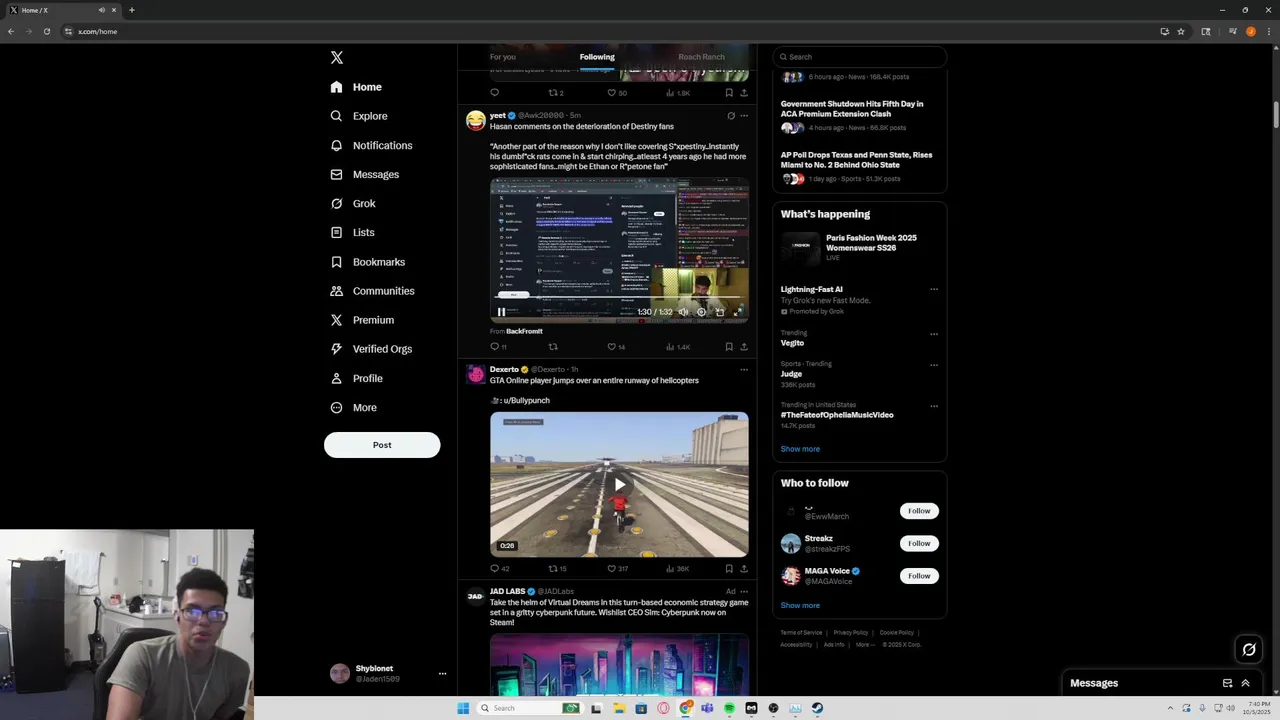
Task: View analytics of Dexerto's post 36K
Action: coord(678,569)
